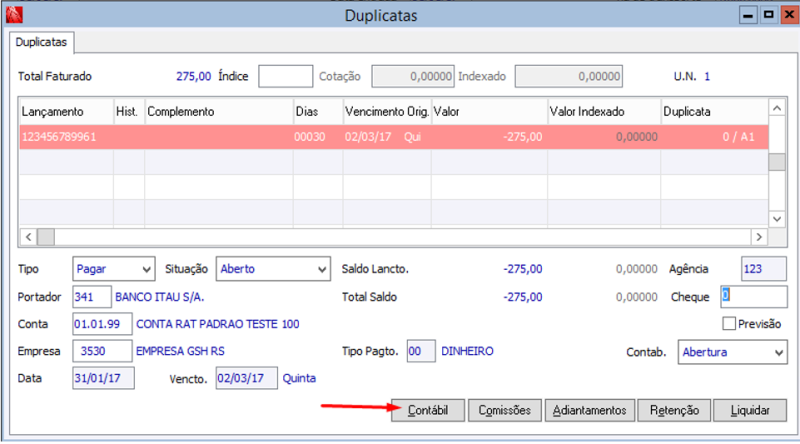
Task: Click the table scroll up arrow
Action: 777,108
